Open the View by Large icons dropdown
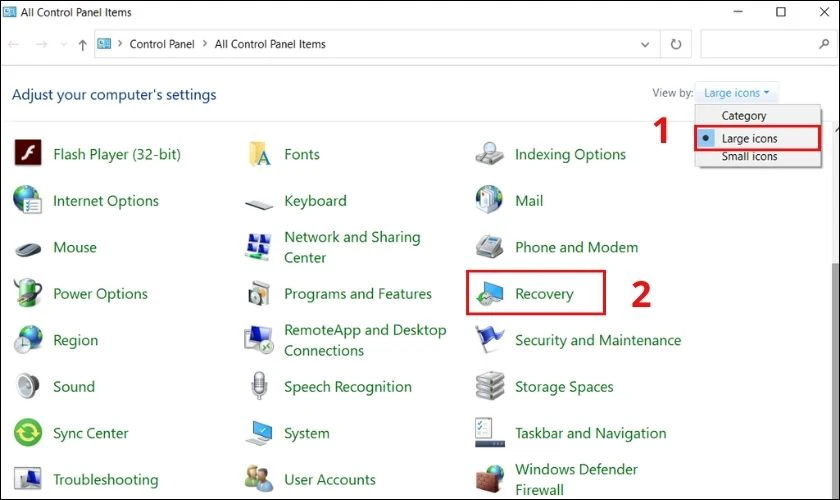Screen dimensions: 840x500 (736, 93)
